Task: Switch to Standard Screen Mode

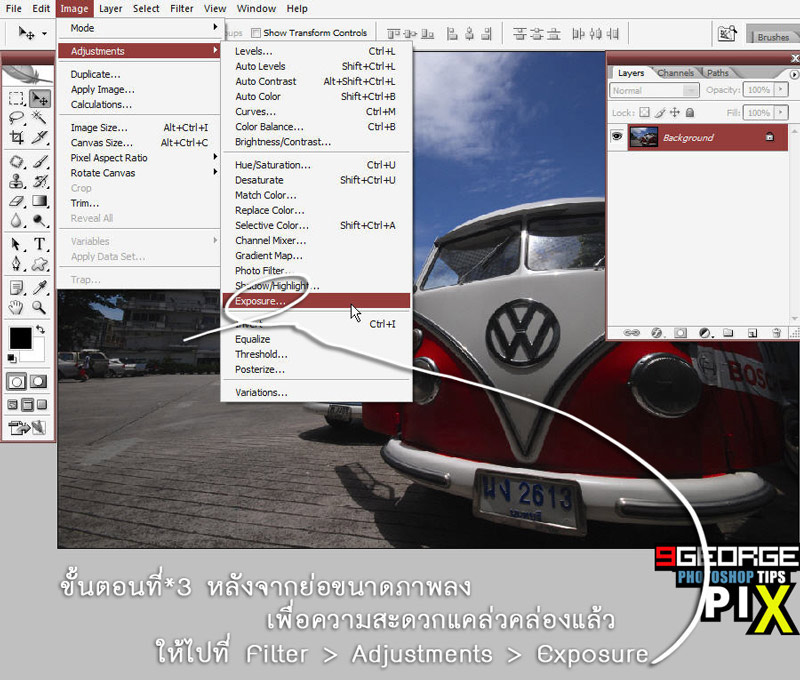Action: tap(12, 405)
